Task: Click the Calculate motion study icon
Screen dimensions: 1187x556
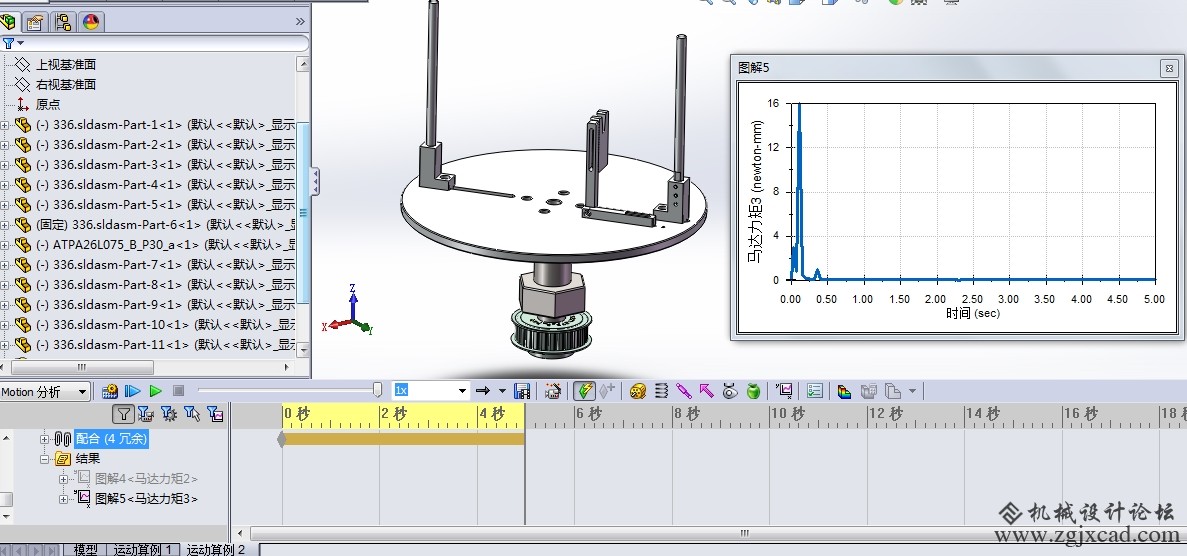Action: [x=110, y=391]
